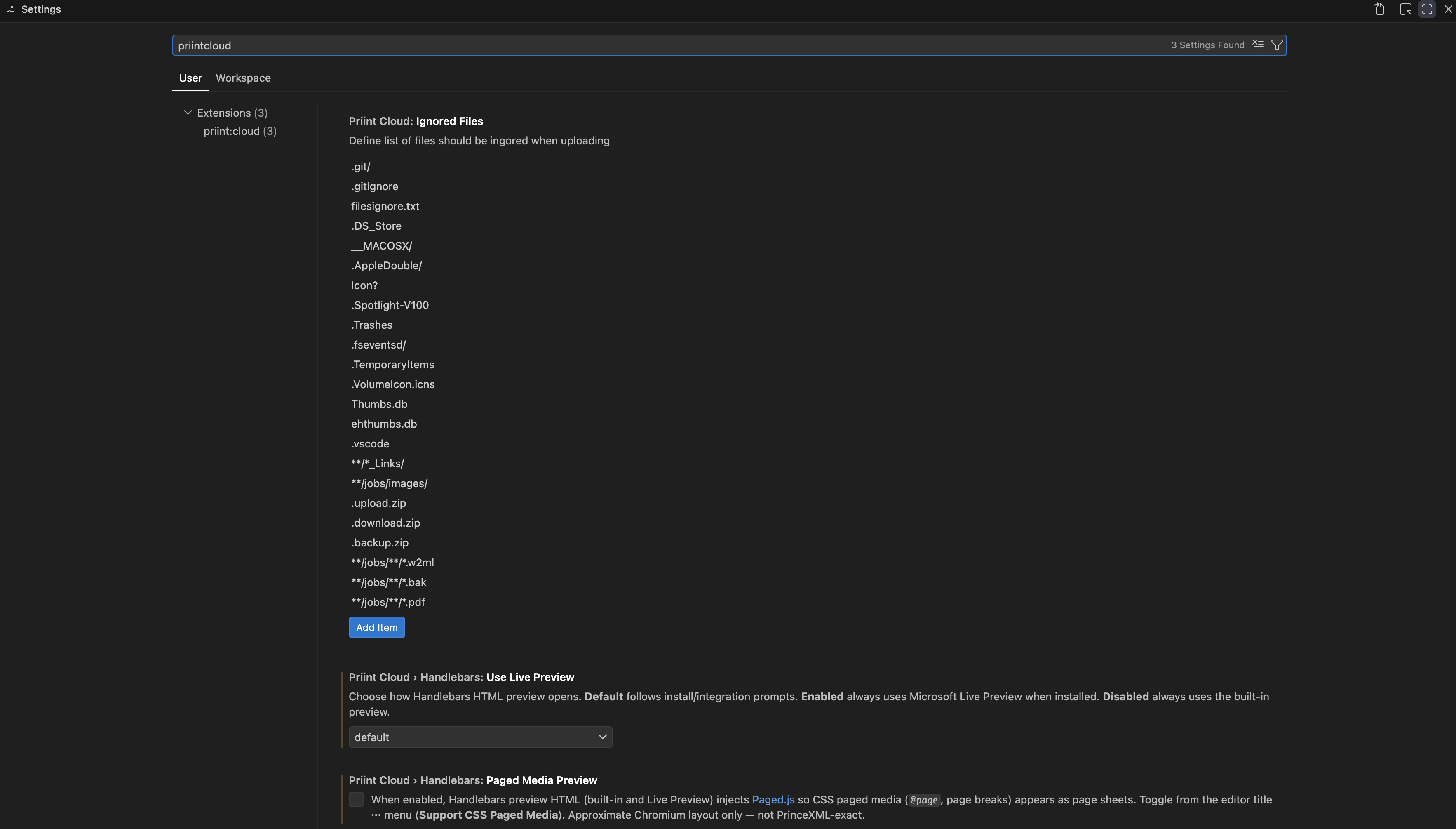The width and height of the screenshot is (1456, 829).
Task: Collapse the Extensions (3) tree node
Action: (188, 113)
